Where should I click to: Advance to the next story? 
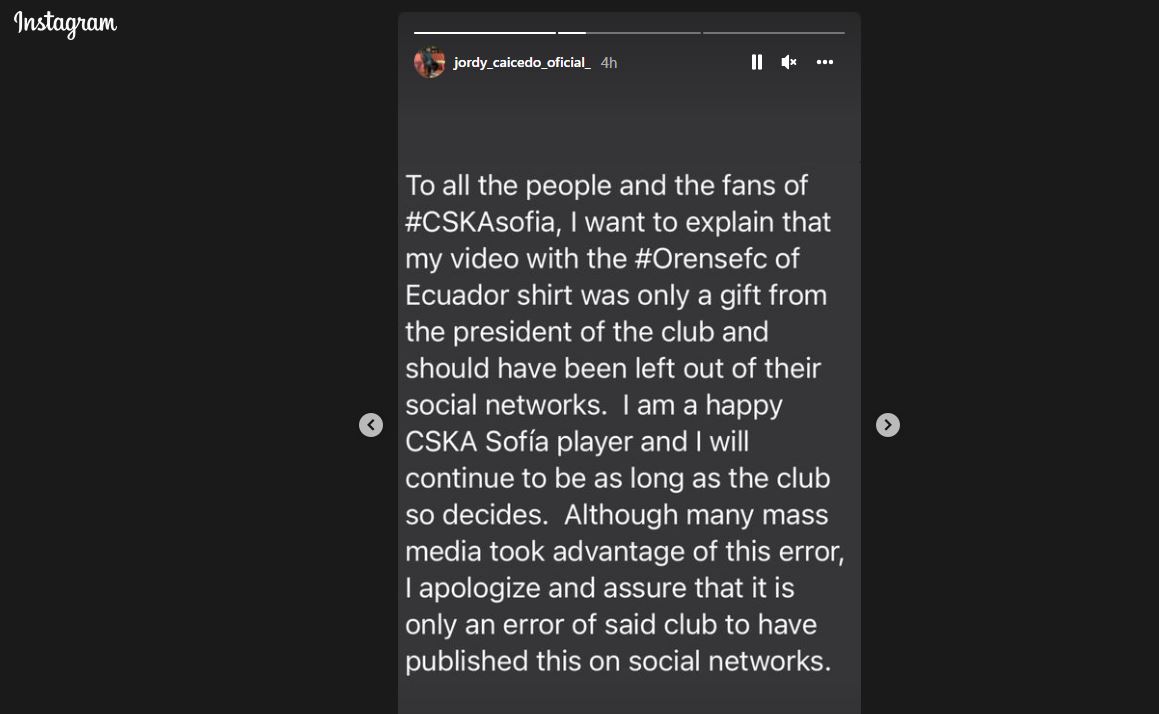tap(887, 425)
